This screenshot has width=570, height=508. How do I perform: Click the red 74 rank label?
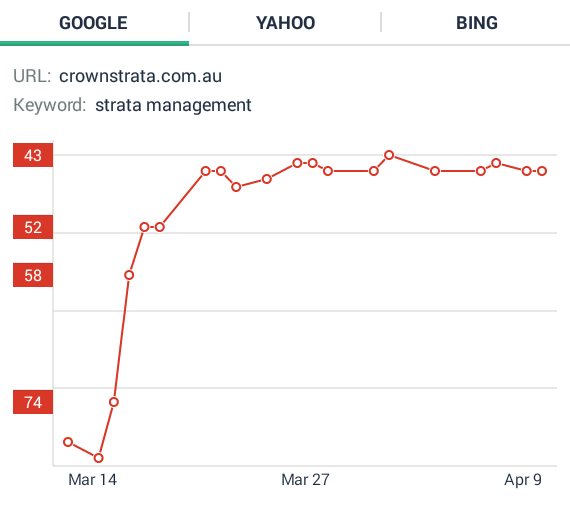coord(33,402)
